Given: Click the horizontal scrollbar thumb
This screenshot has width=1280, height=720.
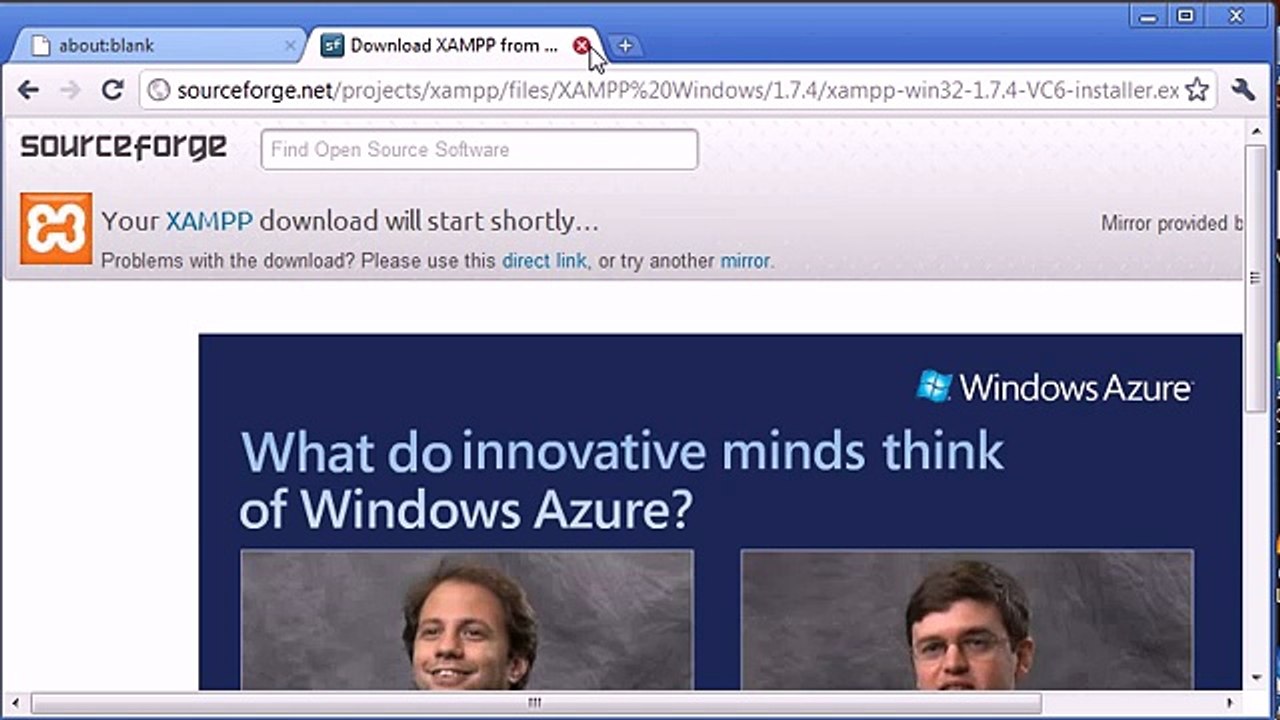Looking at the screenshot, I should click(x=536, y=703).
